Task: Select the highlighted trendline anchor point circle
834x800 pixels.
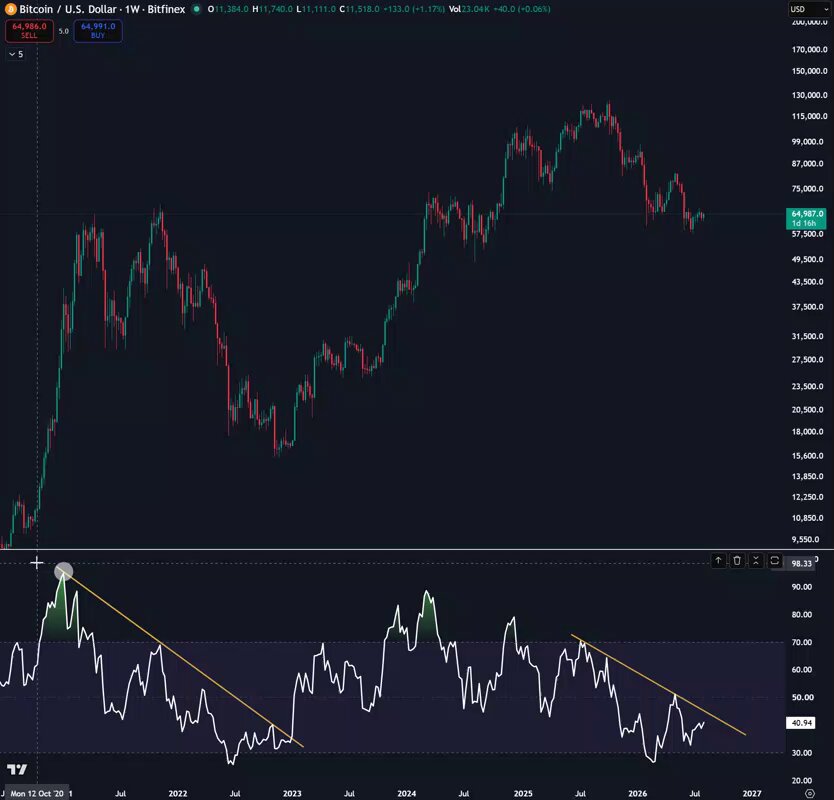Action: (x=64, y=571)
